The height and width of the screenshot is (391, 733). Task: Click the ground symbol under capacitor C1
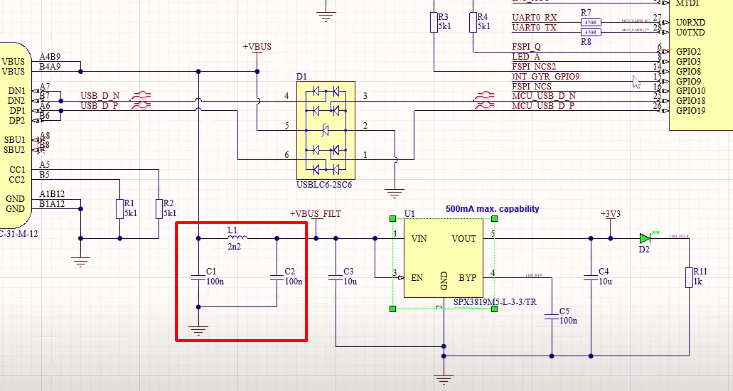coord(198,330)
